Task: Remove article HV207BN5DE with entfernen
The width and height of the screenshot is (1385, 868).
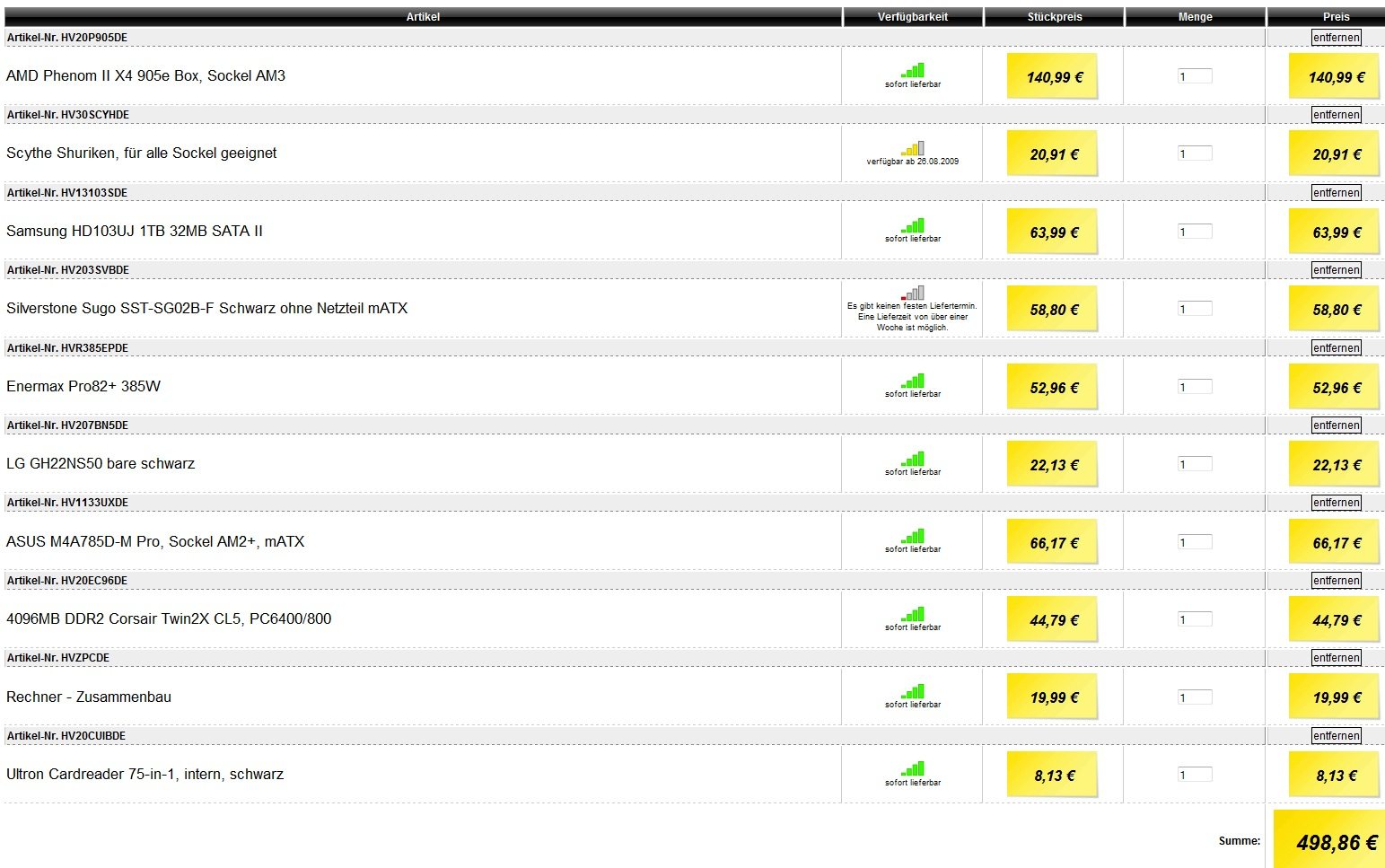Action: point(1336,425)
